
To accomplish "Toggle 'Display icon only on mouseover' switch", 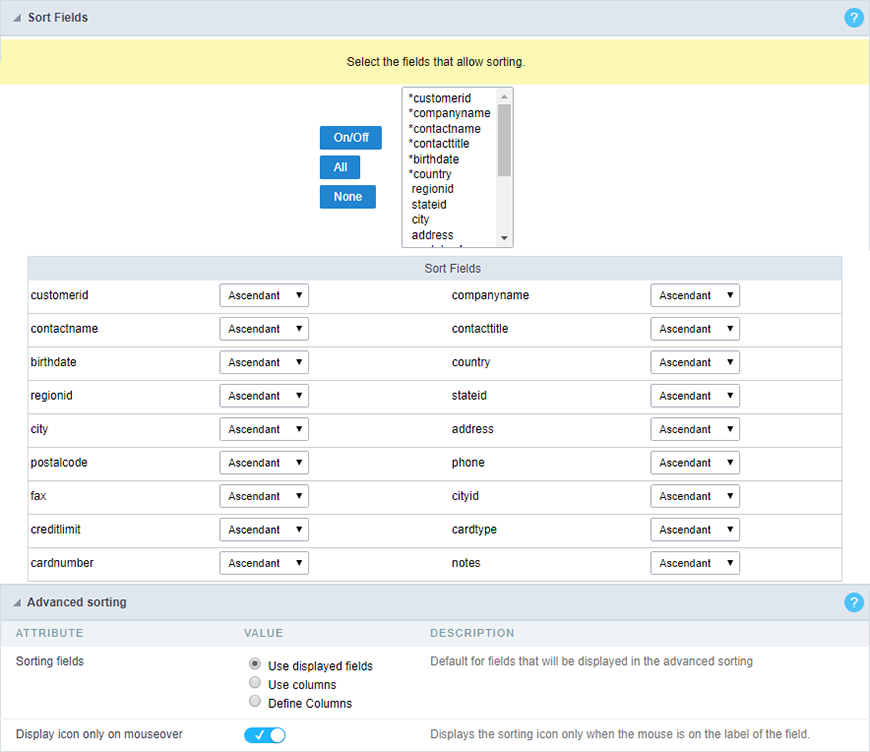I will (265, 735).
